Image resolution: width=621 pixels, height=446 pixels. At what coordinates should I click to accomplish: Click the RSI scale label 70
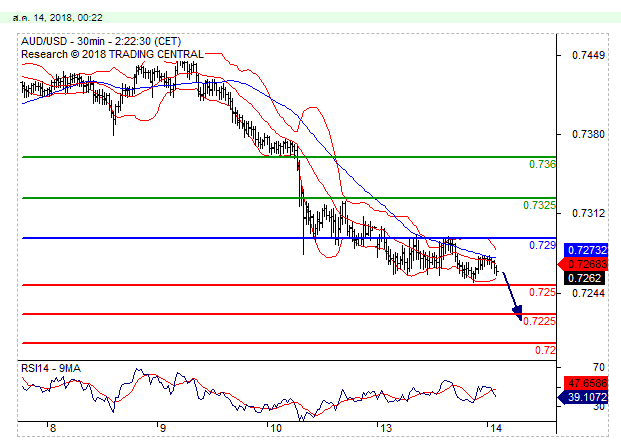click(599, 368)
